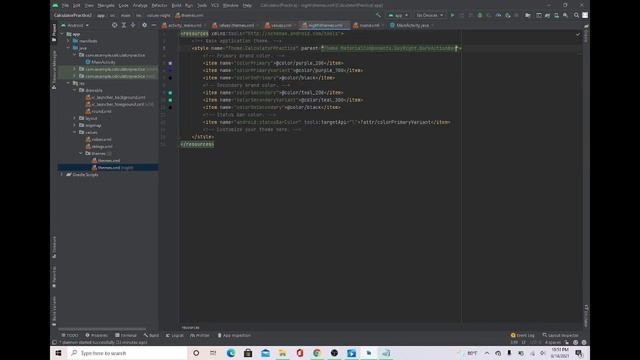Open the app run configuration dropdown
Image resolution: width=640 pixels, height=360 pixels.
[x=398, y=15]
